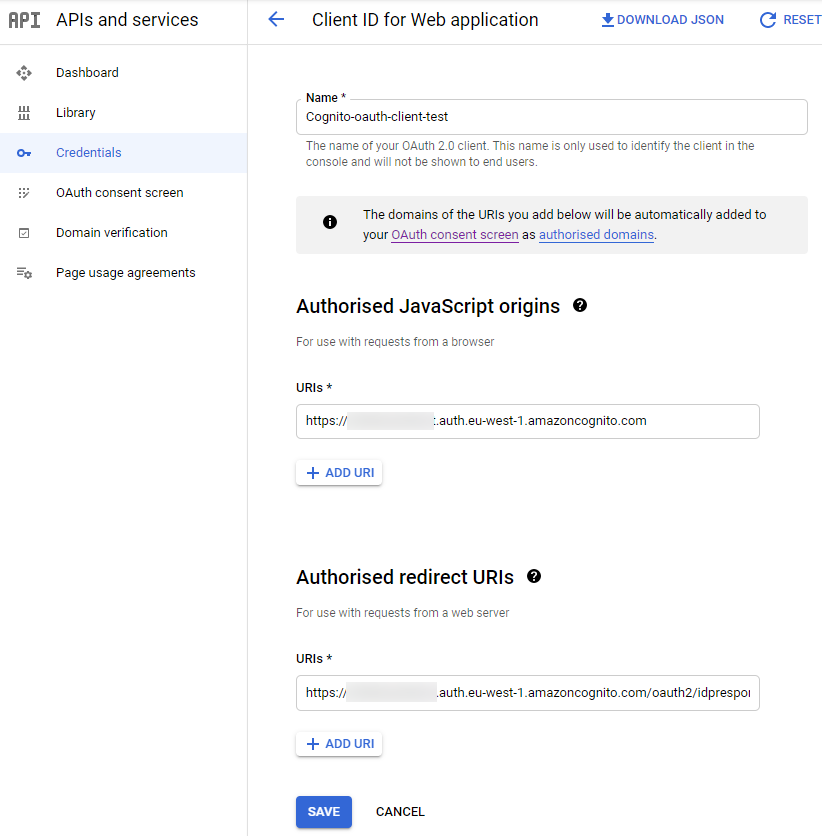Open the Library menu item
Image resolution: width=822 pixels, height=836 pixels.
point(124,112)
